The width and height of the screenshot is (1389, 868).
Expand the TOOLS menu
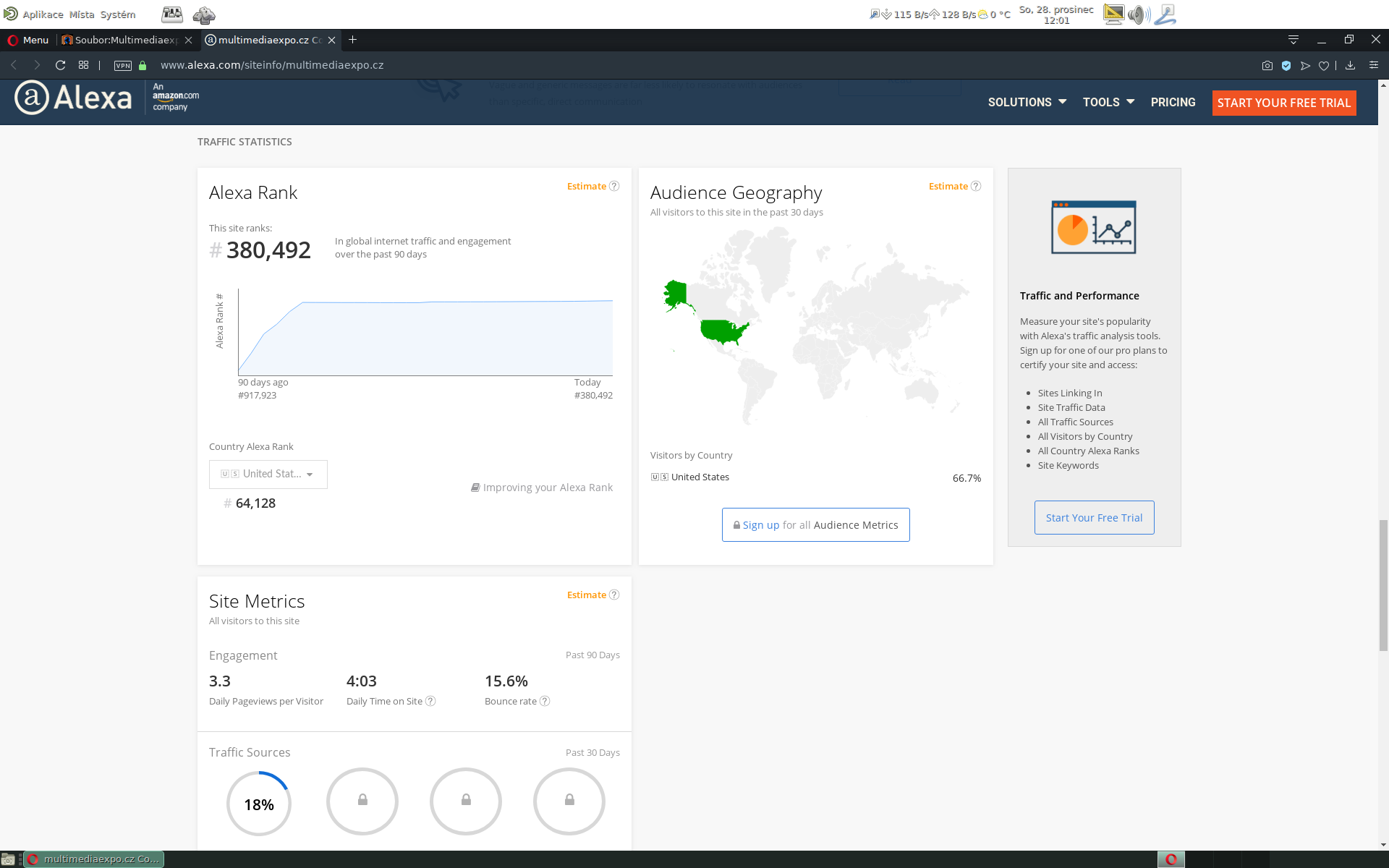[1108, 102]
